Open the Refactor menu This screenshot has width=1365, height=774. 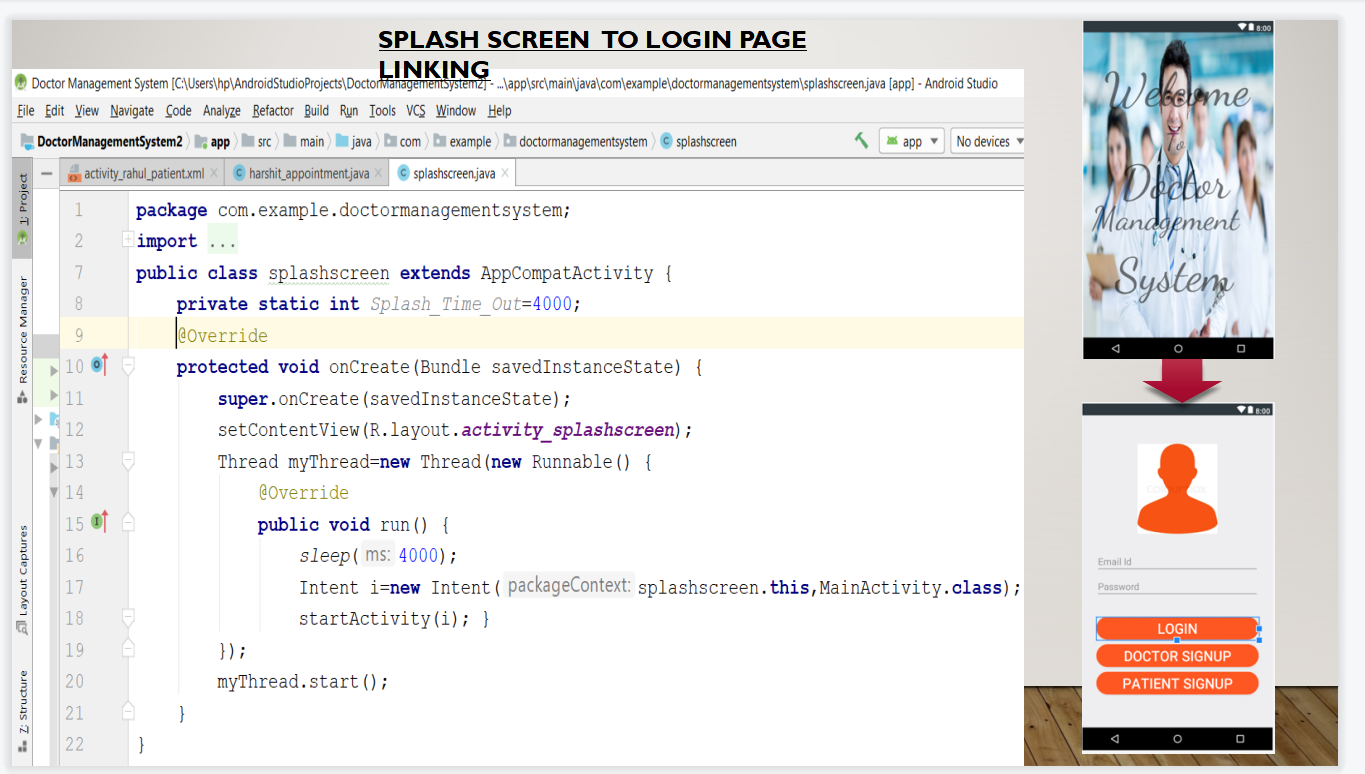[x=273, y=111]
